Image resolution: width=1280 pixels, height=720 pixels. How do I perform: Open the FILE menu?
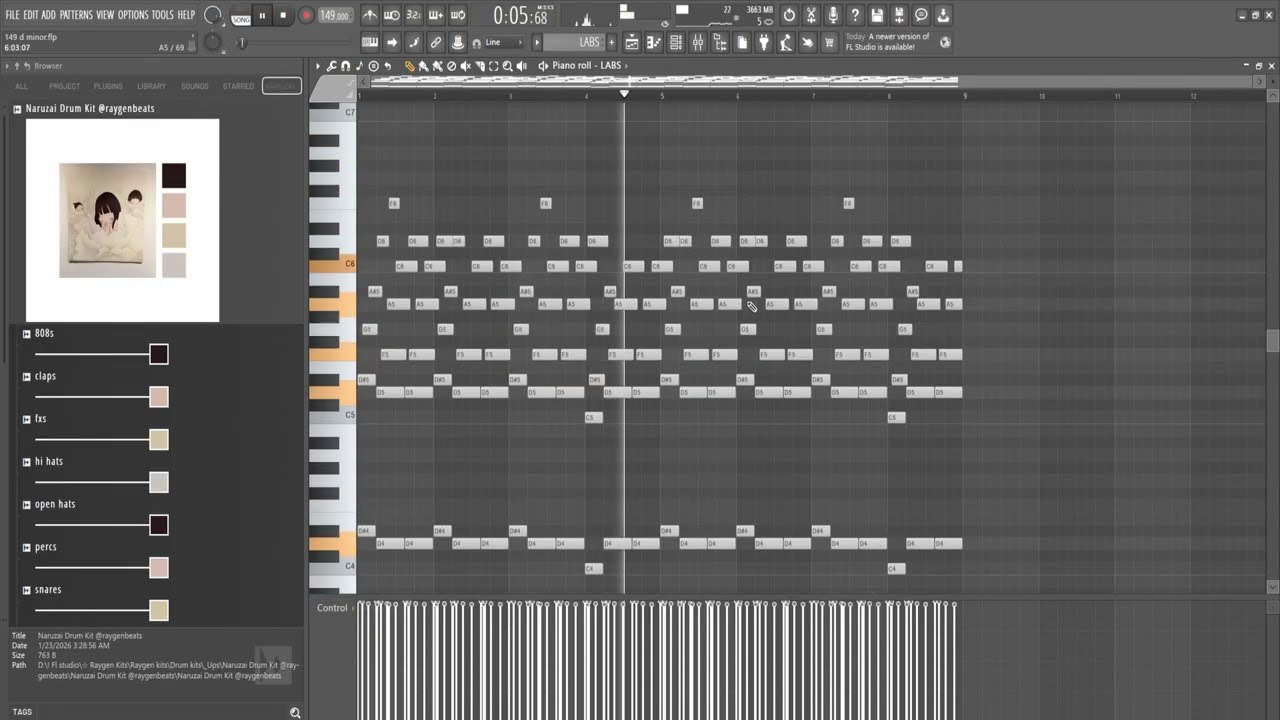(13, 15)
